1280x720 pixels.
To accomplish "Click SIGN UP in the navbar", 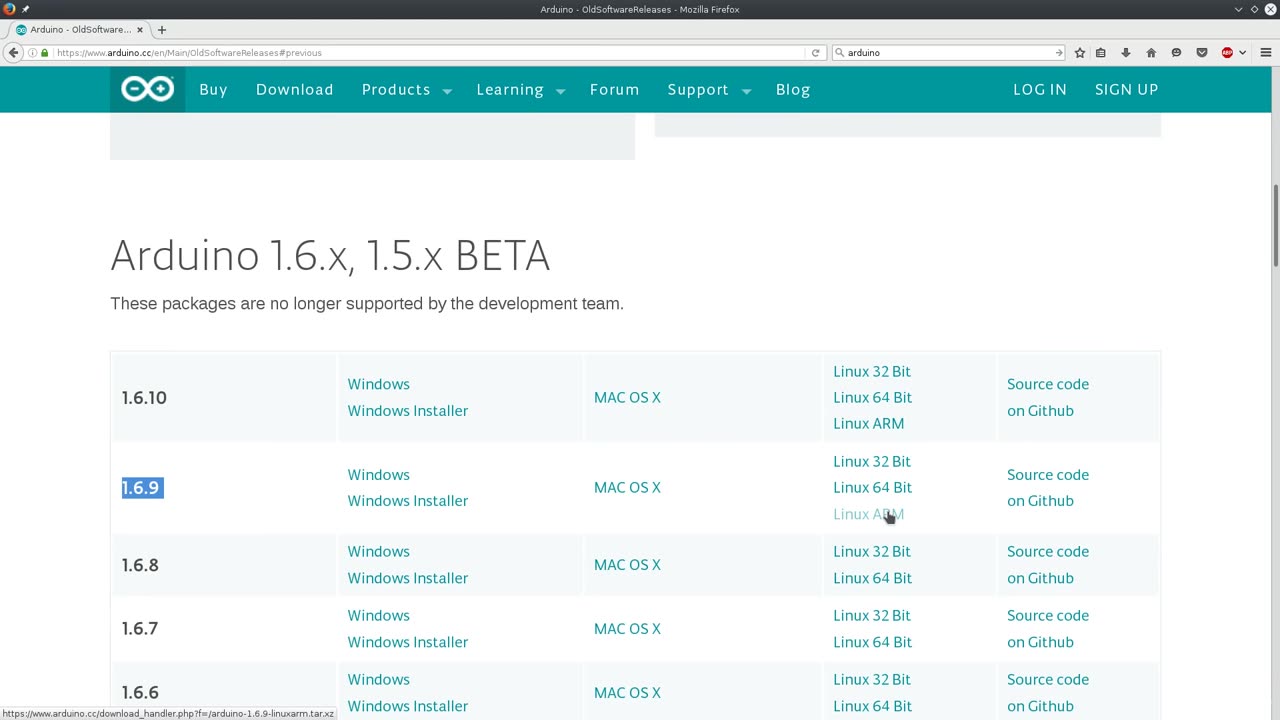I will pos(1126,90).
